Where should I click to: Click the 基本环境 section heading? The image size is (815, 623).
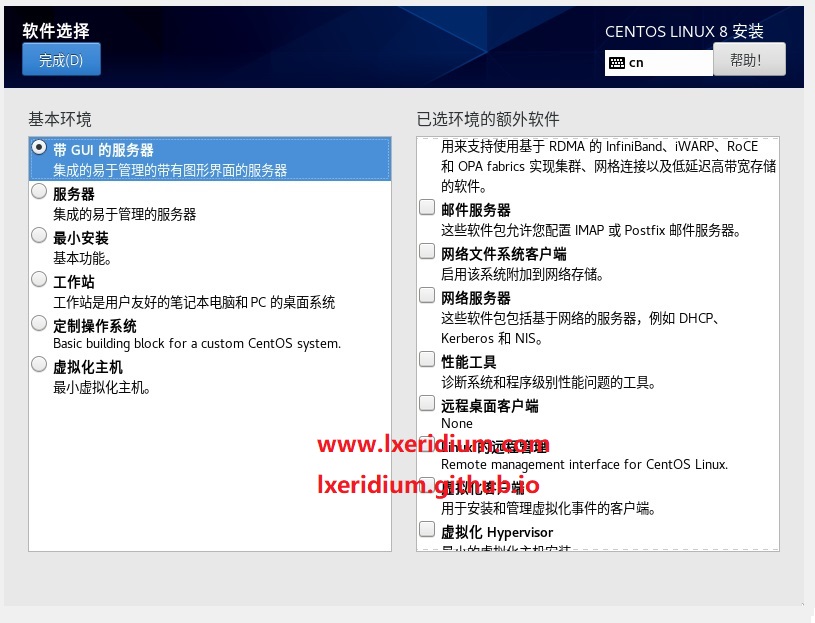point(60,120)
